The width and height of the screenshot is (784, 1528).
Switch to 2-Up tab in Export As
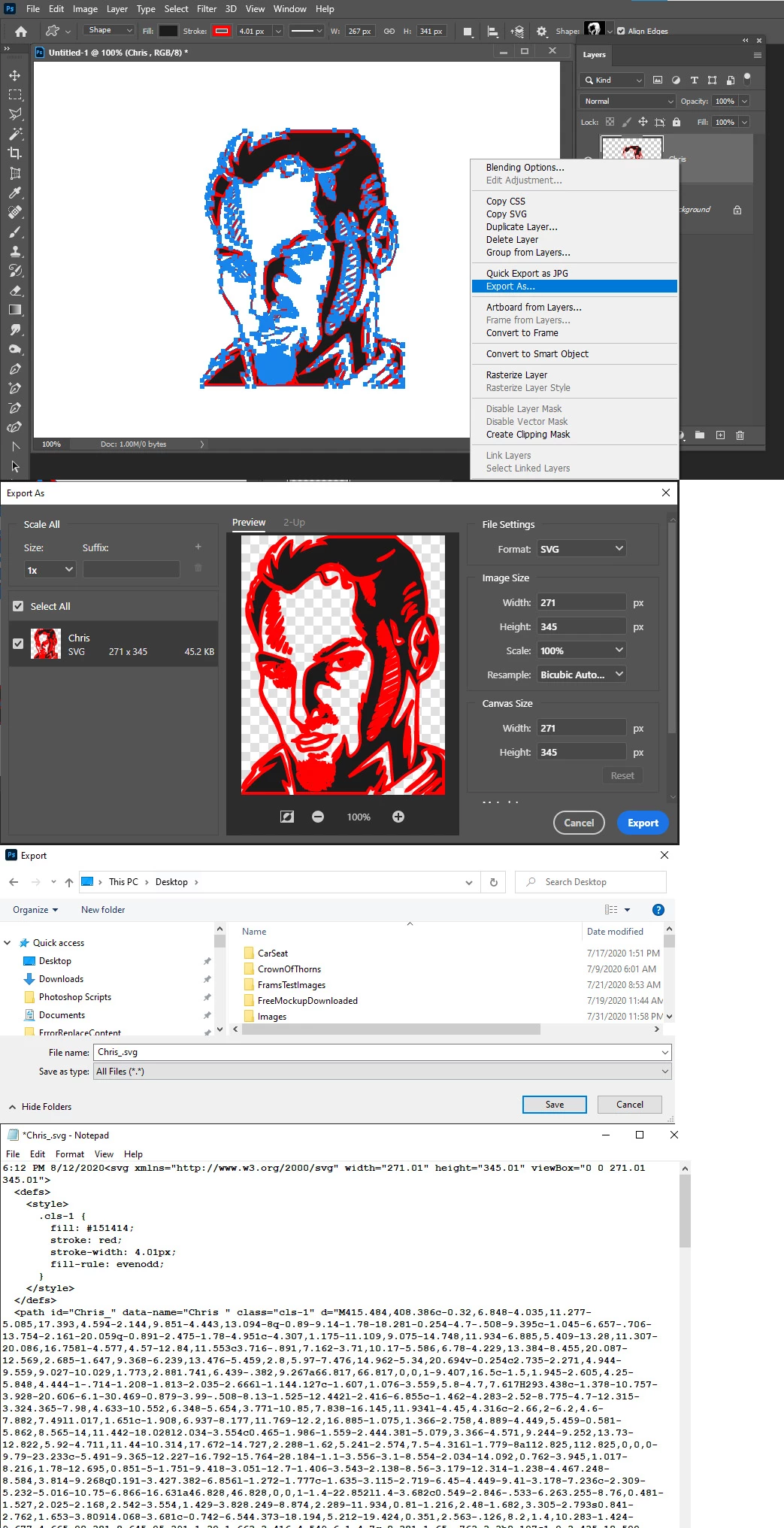click(x=294, y=523)
